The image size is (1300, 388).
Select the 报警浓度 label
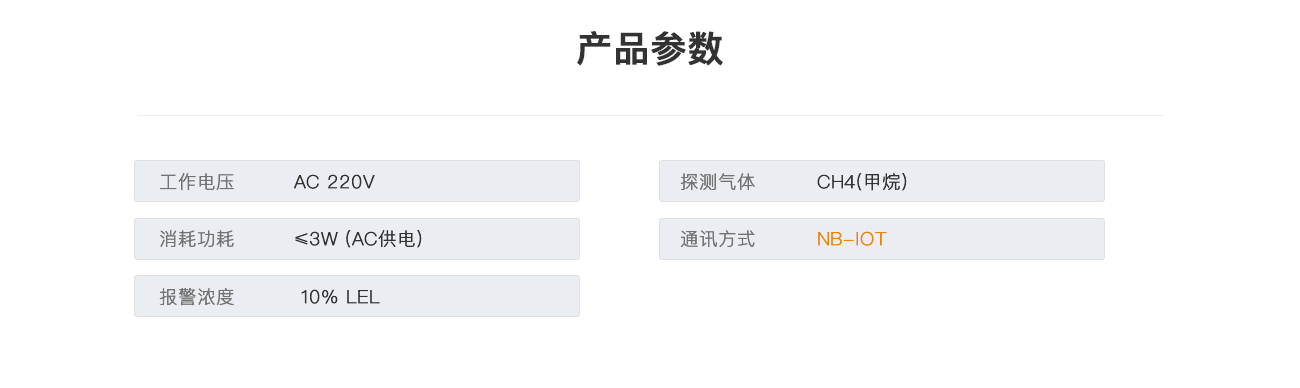click(x=197, y=297)
